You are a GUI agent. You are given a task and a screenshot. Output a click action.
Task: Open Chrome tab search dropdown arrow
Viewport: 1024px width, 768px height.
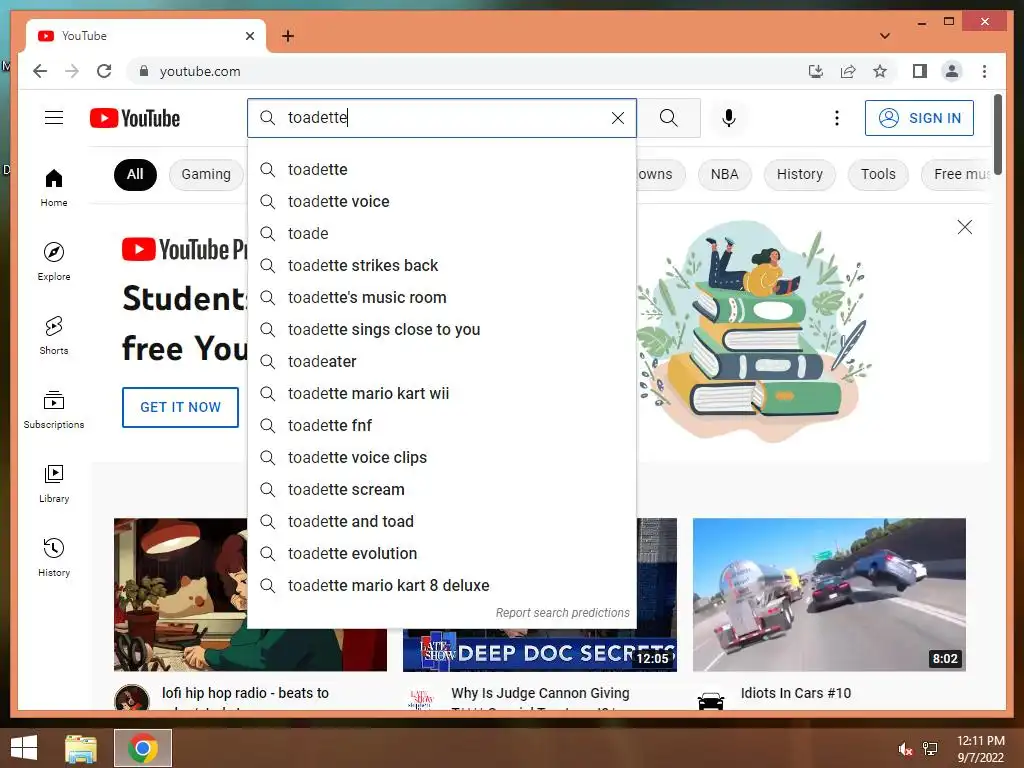tap(884, 36)
